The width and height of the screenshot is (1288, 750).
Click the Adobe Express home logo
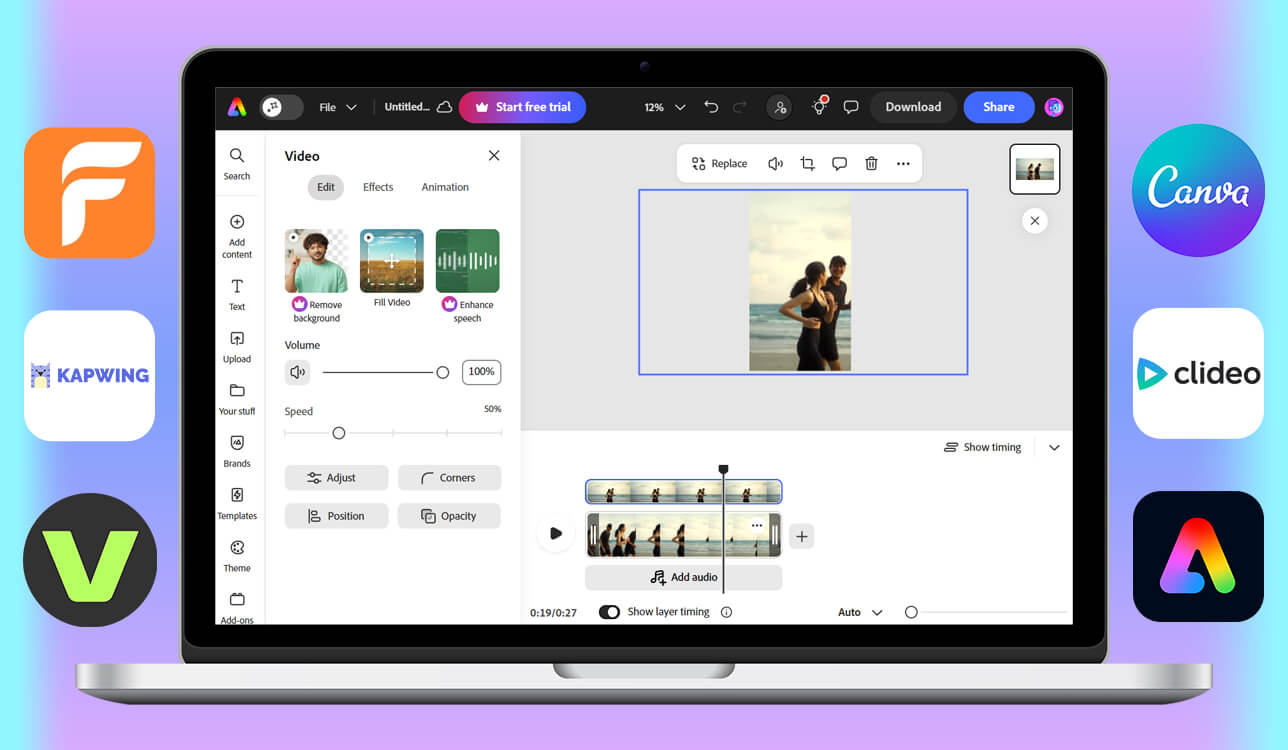click(237, 107)
